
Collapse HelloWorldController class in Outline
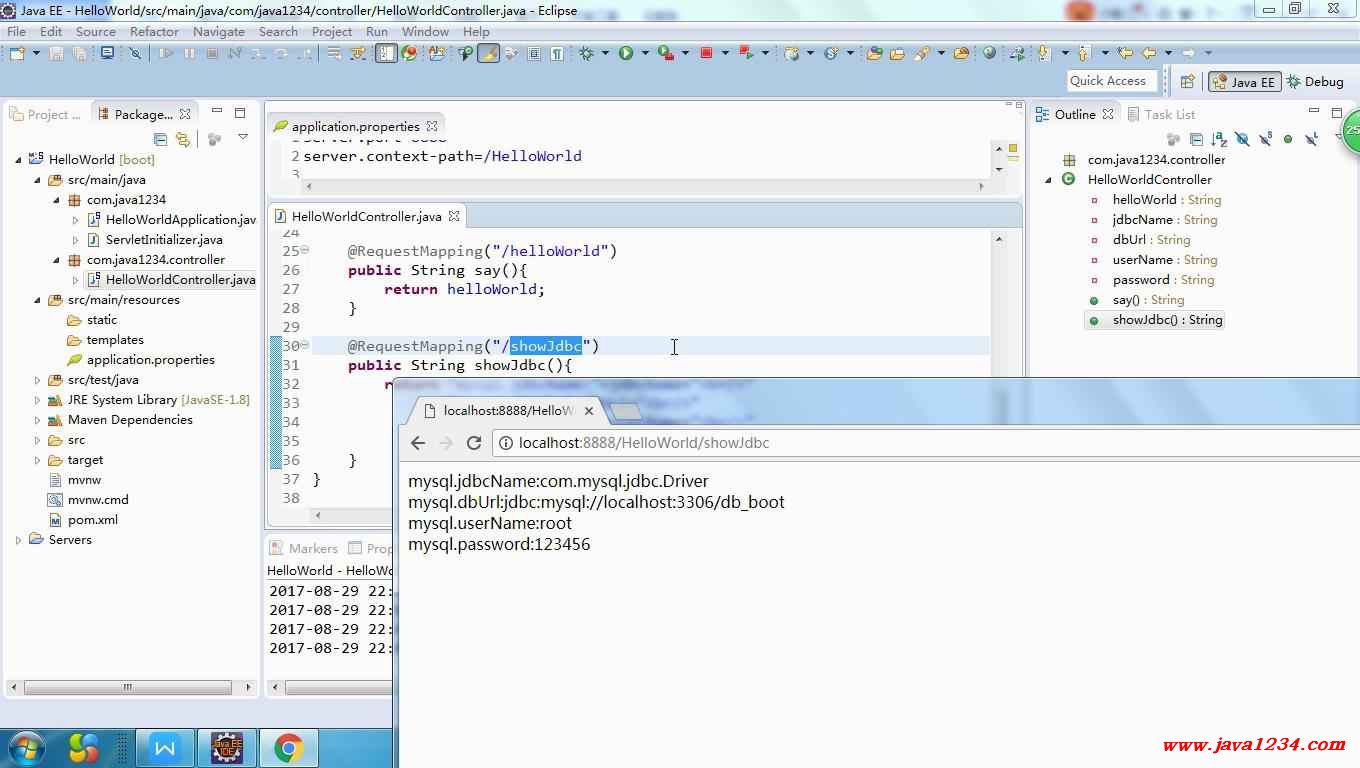[1048, 180]
